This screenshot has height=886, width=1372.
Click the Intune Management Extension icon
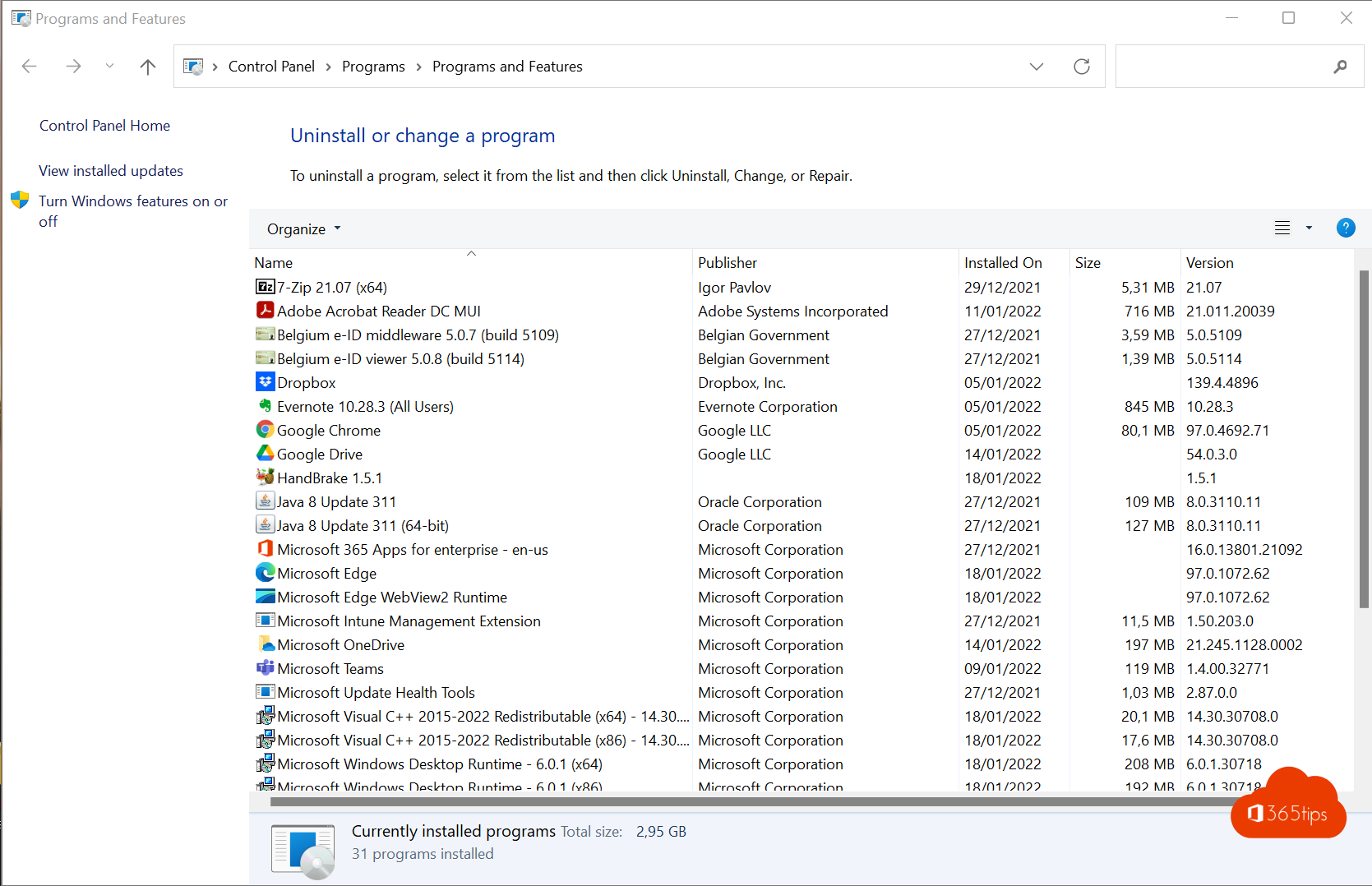265,621
